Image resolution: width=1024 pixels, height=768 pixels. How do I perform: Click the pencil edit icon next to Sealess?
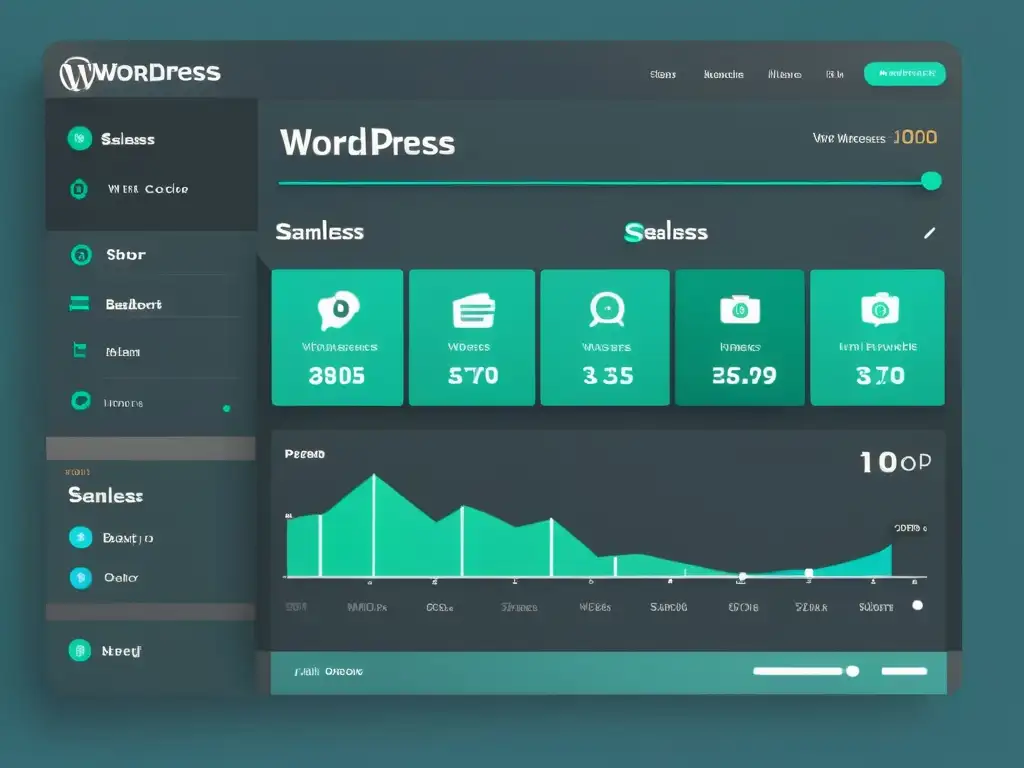[929, 233]
